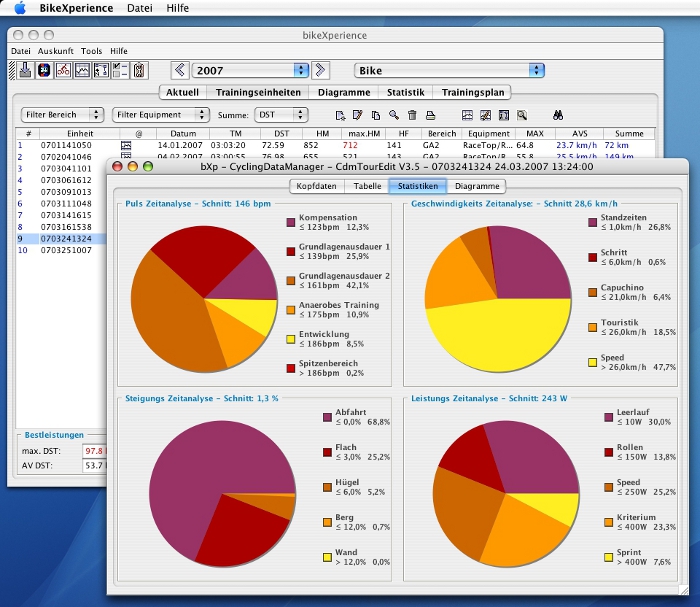Go to the previous year arrow

click(x=180, y=70)
